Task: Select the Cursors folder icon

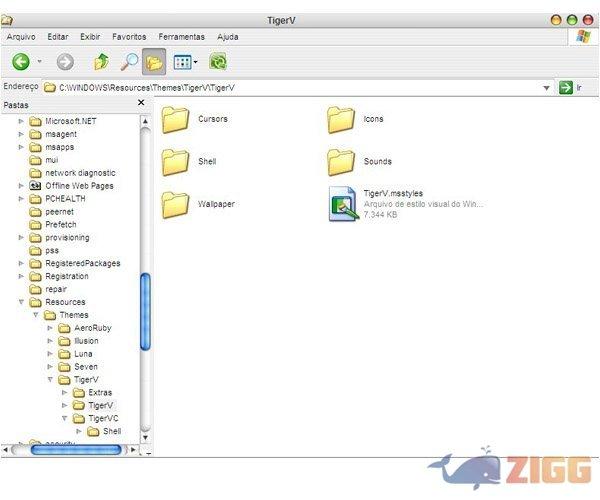Action: pyautogui.click(x=175, y=120)
